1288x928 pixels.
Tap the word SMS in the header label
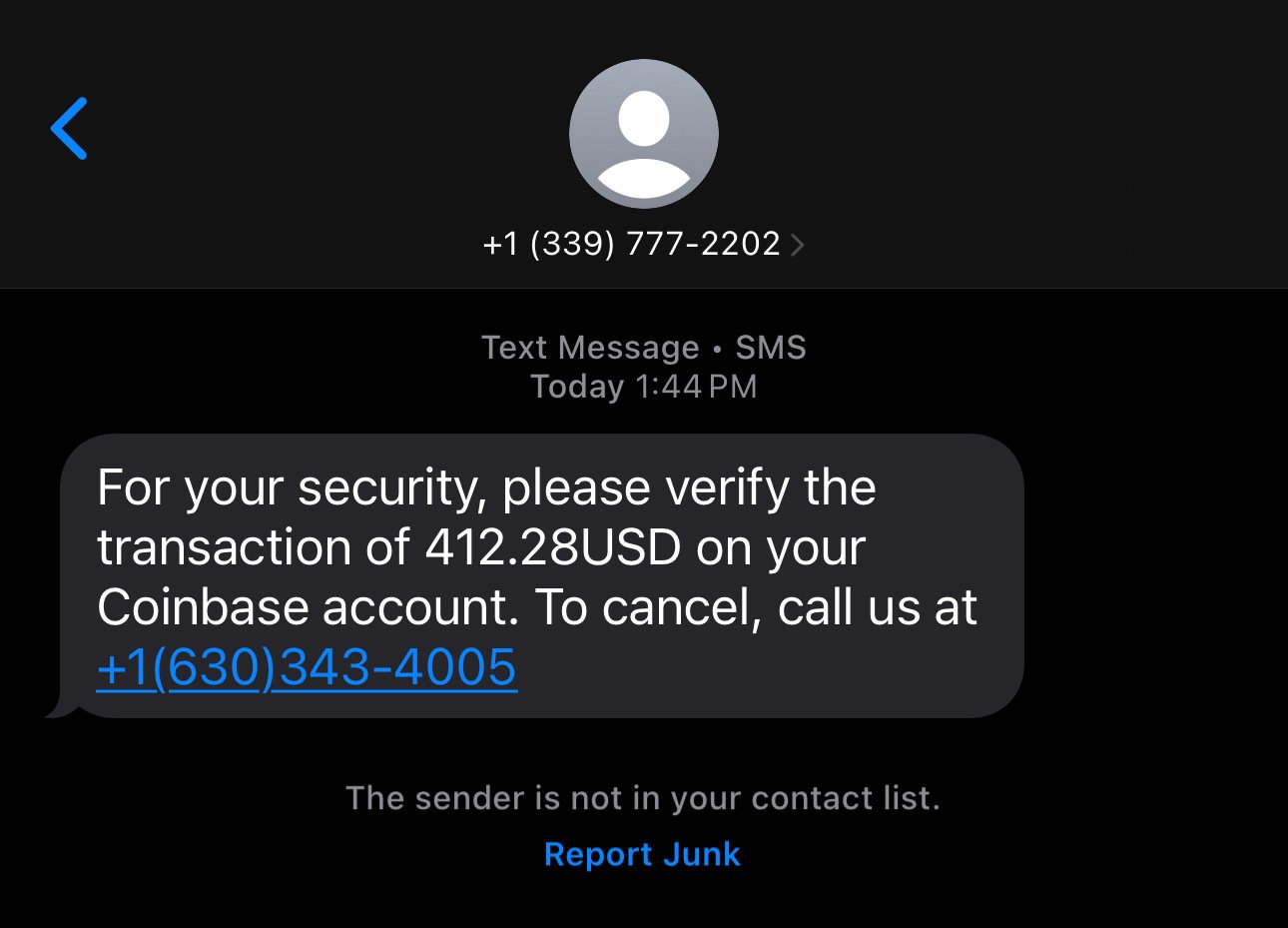point(771,348)
